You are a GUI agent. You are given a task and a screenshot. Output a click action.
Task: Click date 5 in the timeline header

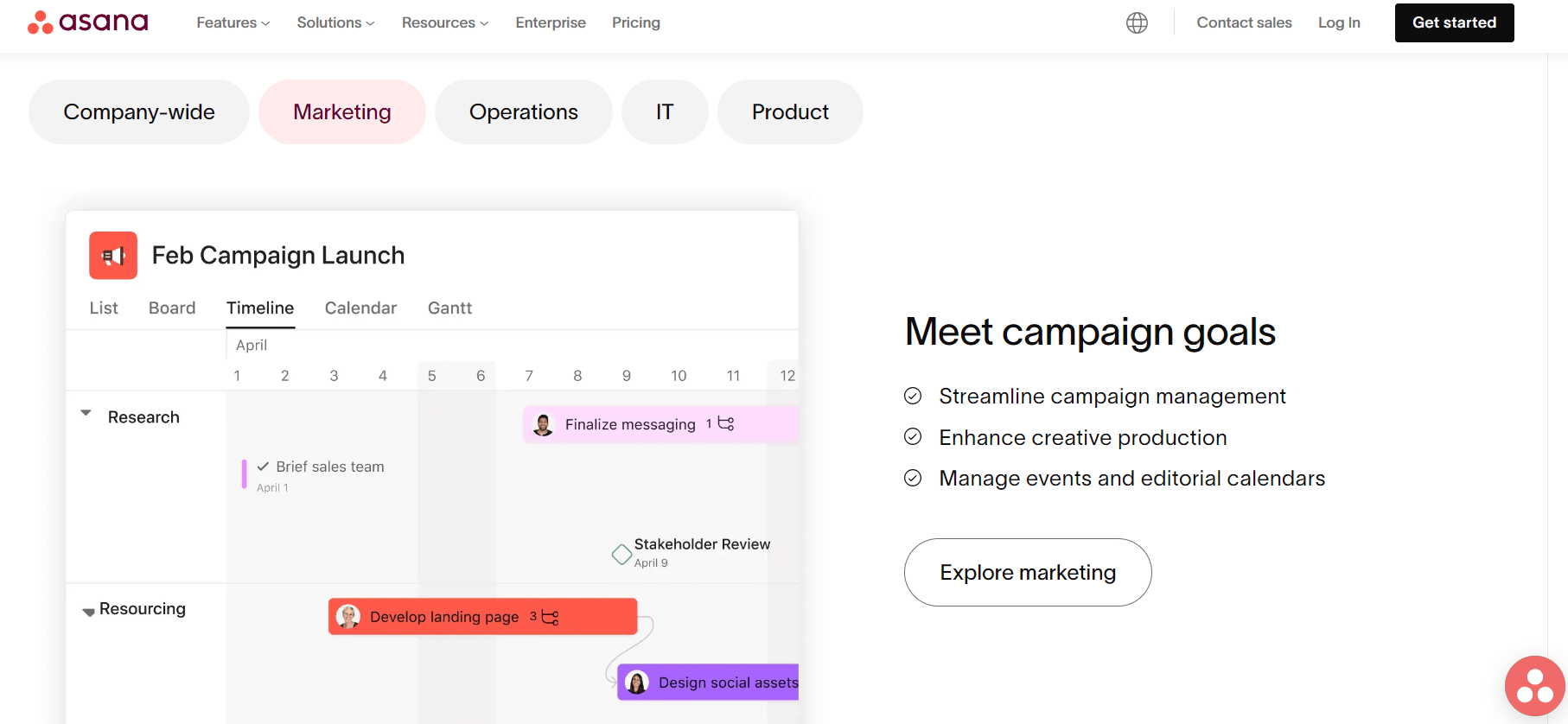(x=432, y=376)
